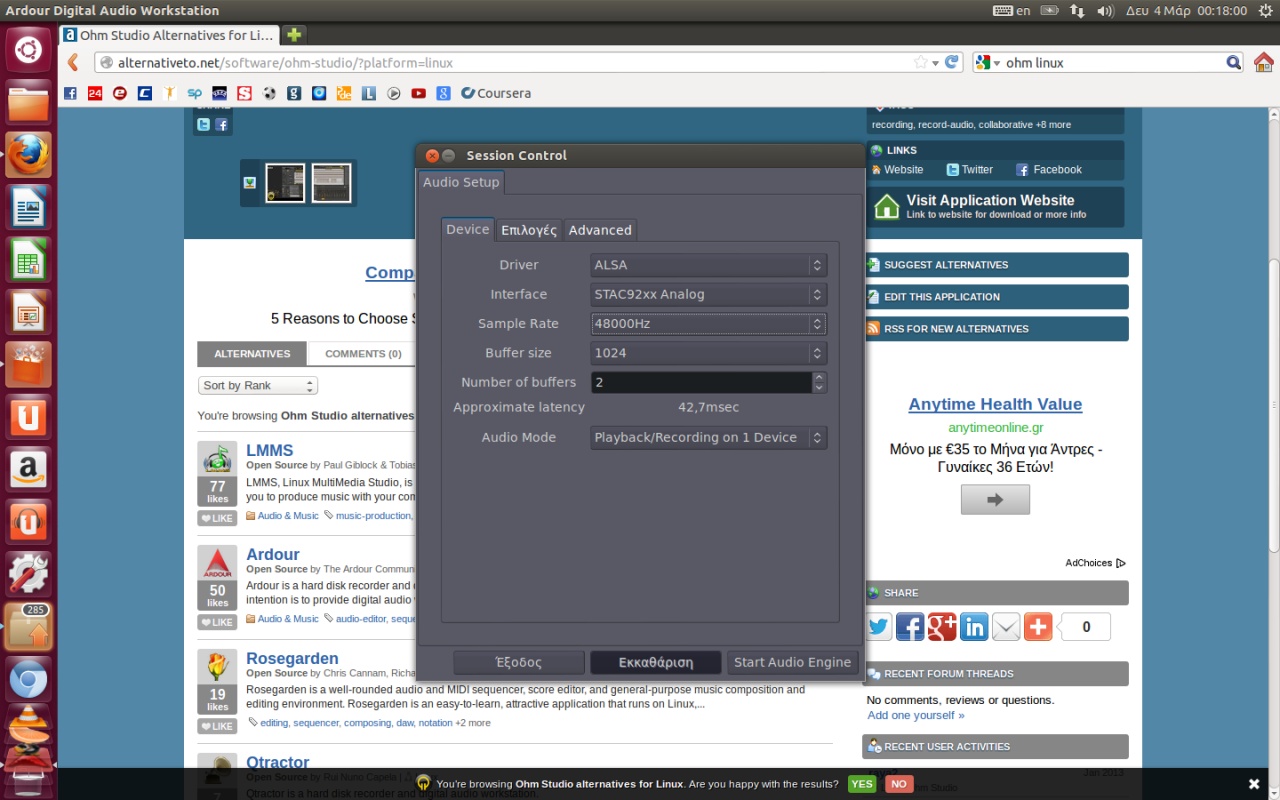Open the Coursera bookmark
The width and height of the screenshot is (1280, 800).
(x=496, y=93)
